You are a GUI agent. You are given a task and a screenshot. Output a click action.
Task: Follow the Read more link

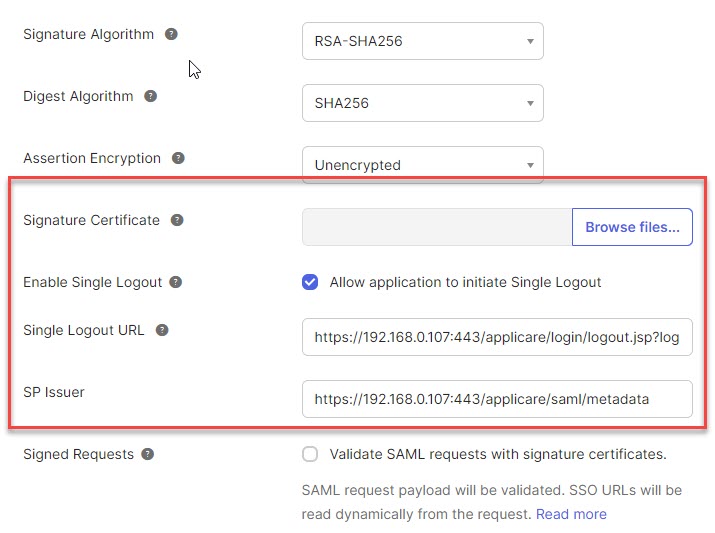tap(571, 514)
